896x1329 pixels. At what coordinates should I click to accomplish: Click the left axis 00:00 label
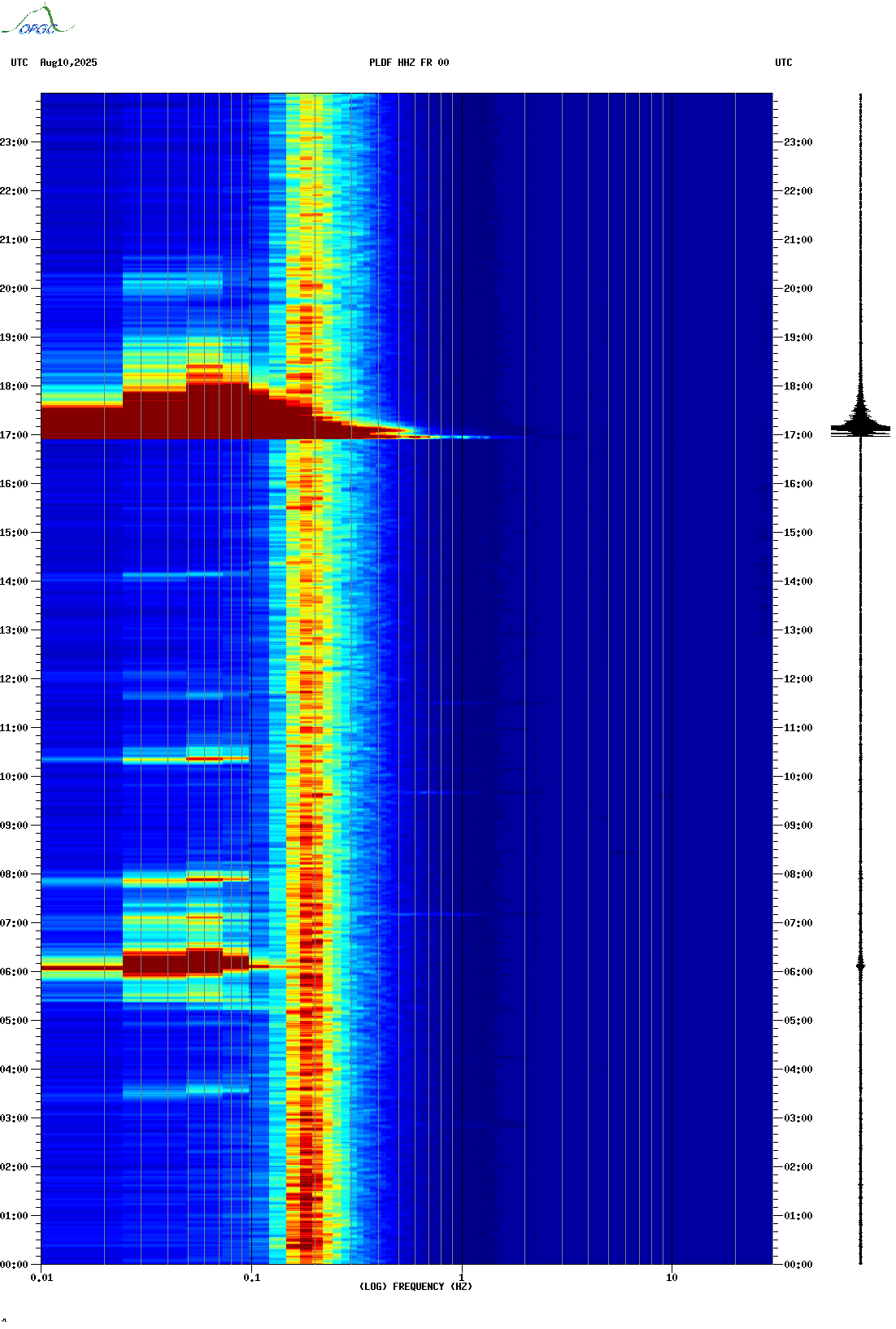pyautogui.click(x=14, y=1265)
